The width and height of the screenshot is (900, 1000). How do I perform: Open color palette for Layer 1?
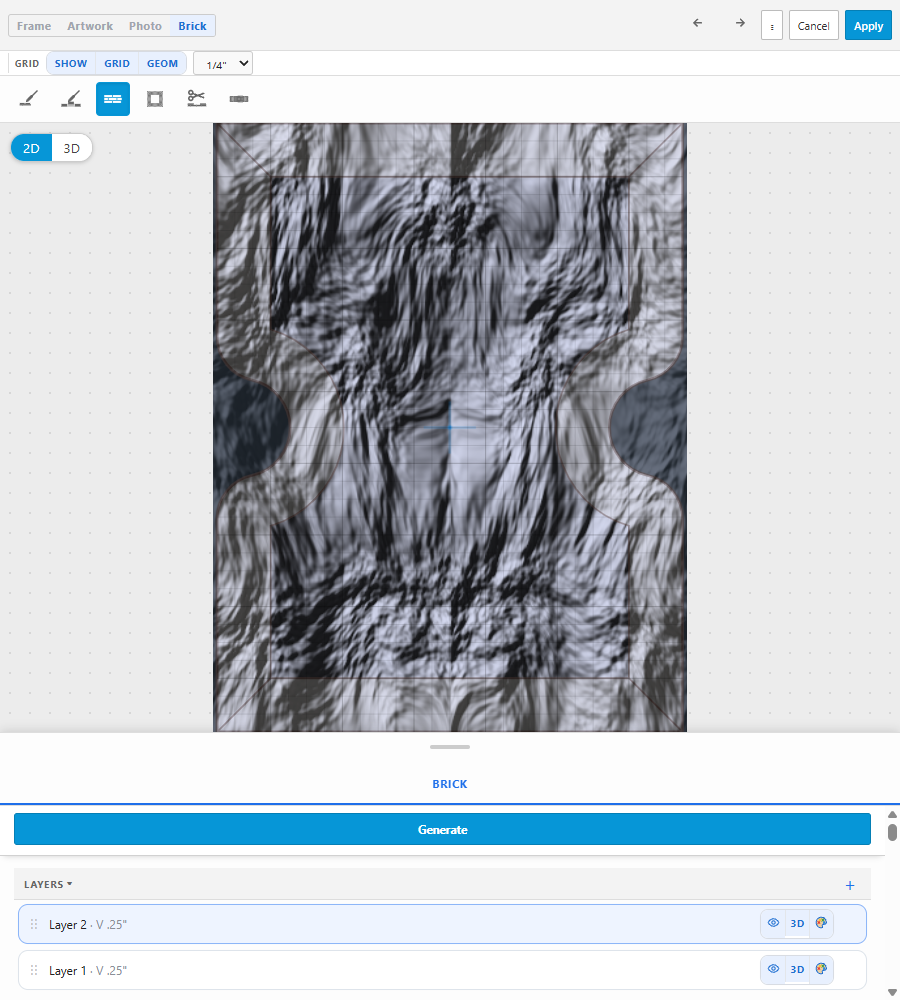[821, 969]
